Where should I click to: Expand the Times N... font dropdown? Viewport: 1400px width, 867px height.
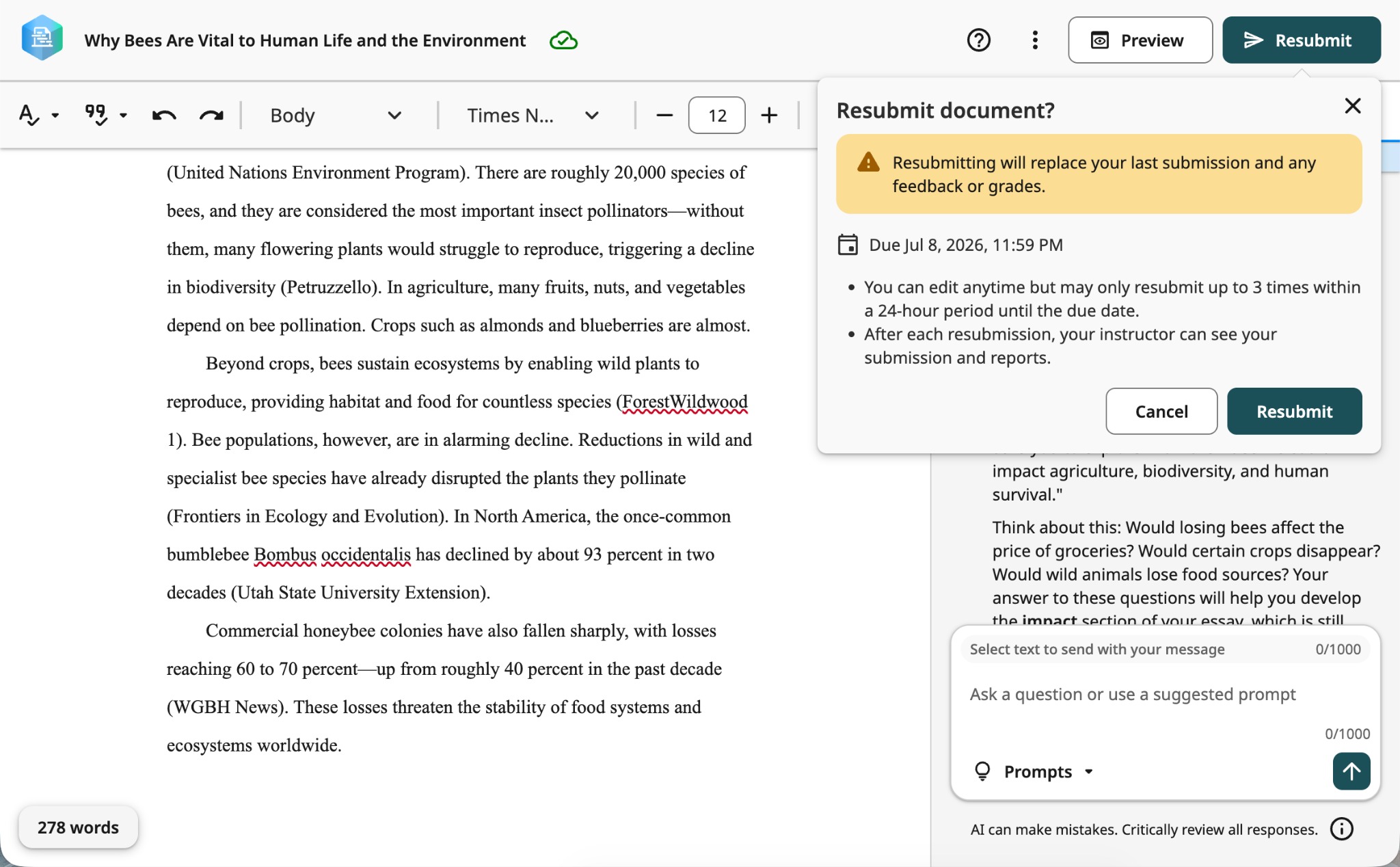pyautogui.click(x=533, y=115)
